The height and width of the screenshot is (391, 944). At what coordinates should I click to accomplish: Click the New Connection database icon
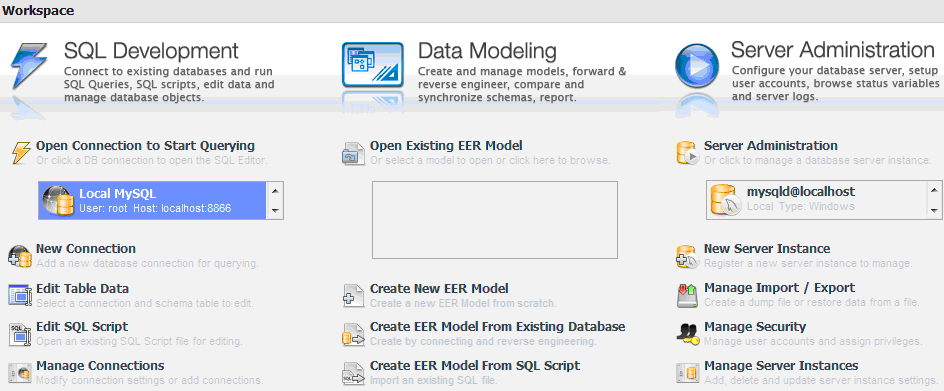click(x=19, y=256)
